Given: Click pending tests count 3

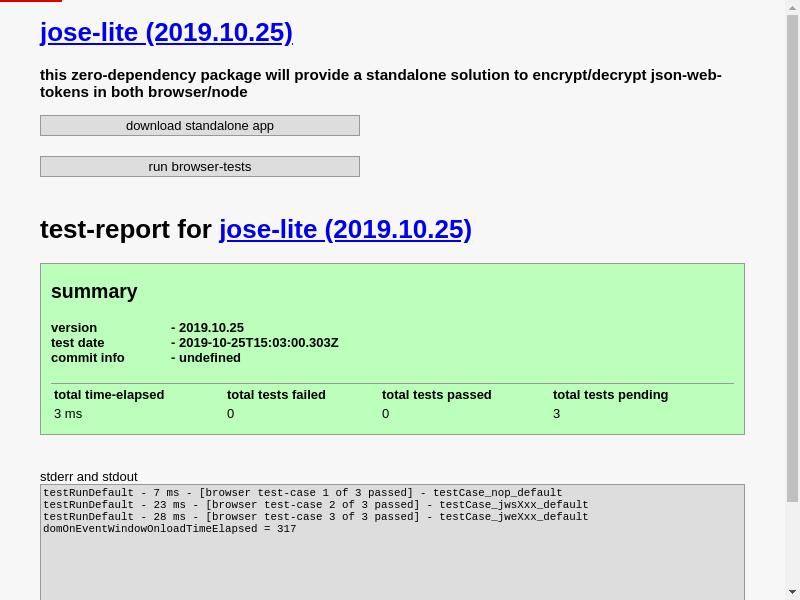Looking at the screenshot, I should (x=557, y=414).
